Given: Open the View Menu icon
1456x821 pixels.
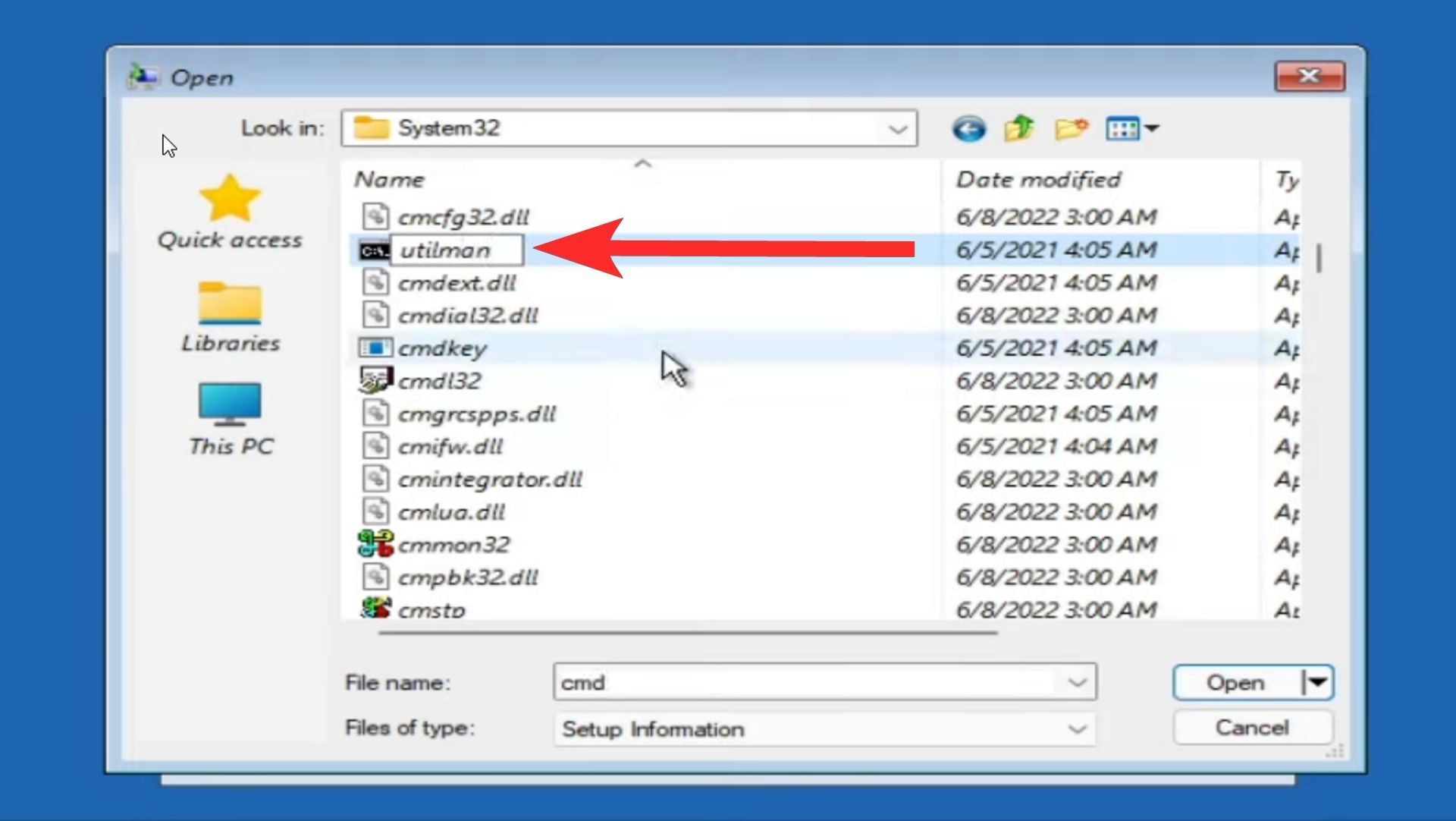Looking at the screenshot, I should (1131, 128).
